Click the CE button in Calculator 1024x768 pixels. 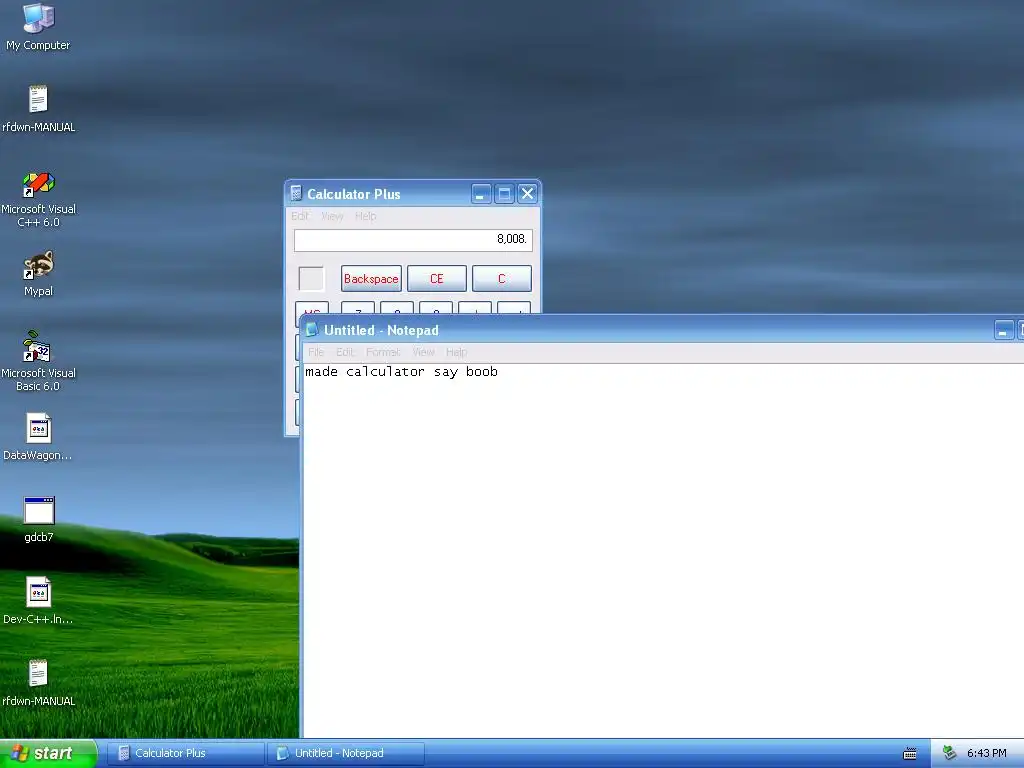click(x=436, y=279)
